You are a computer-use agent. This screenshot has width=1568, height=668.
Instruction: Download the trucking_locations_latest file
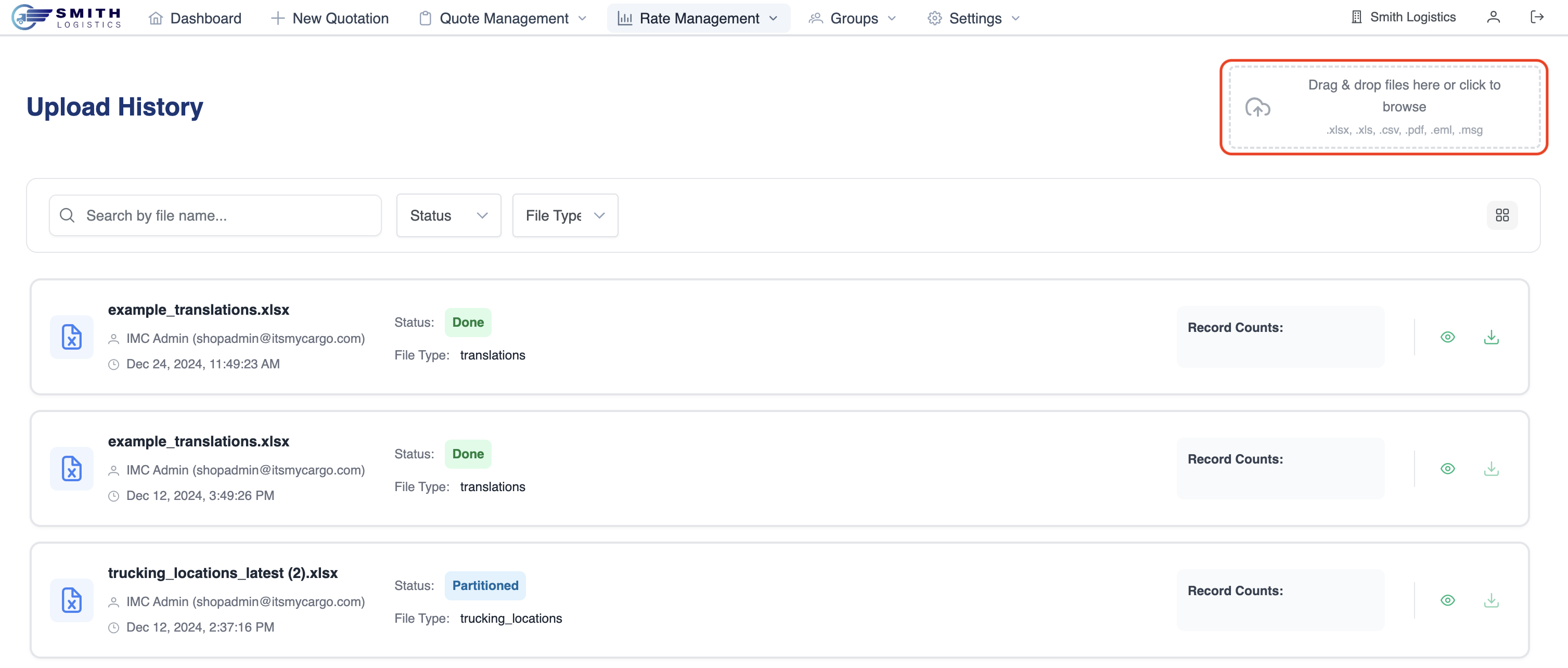click(x=1490, y=600)
